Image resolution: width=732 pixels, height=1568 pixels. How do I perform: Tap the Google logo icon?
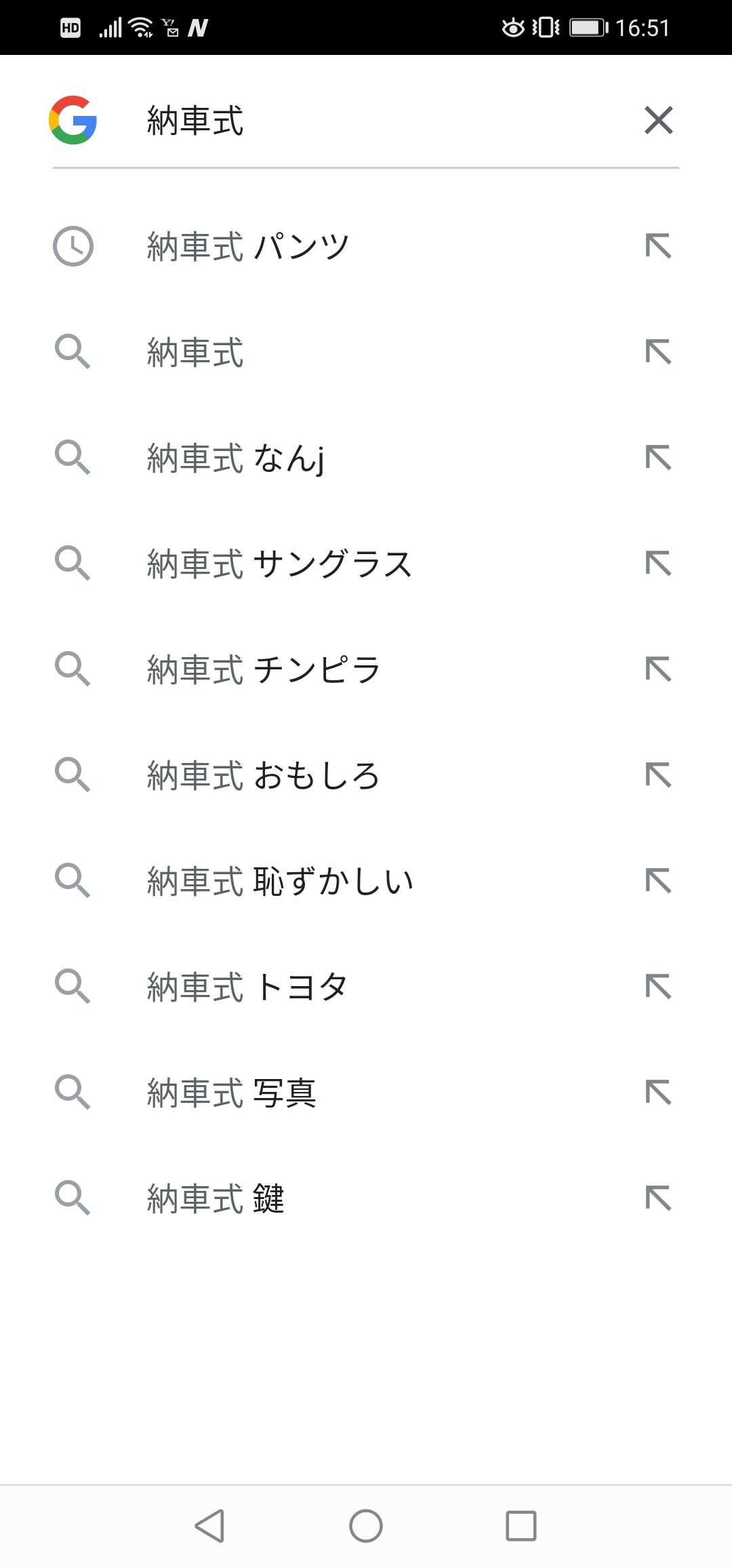pyautogui.click(x=73, y=120)
